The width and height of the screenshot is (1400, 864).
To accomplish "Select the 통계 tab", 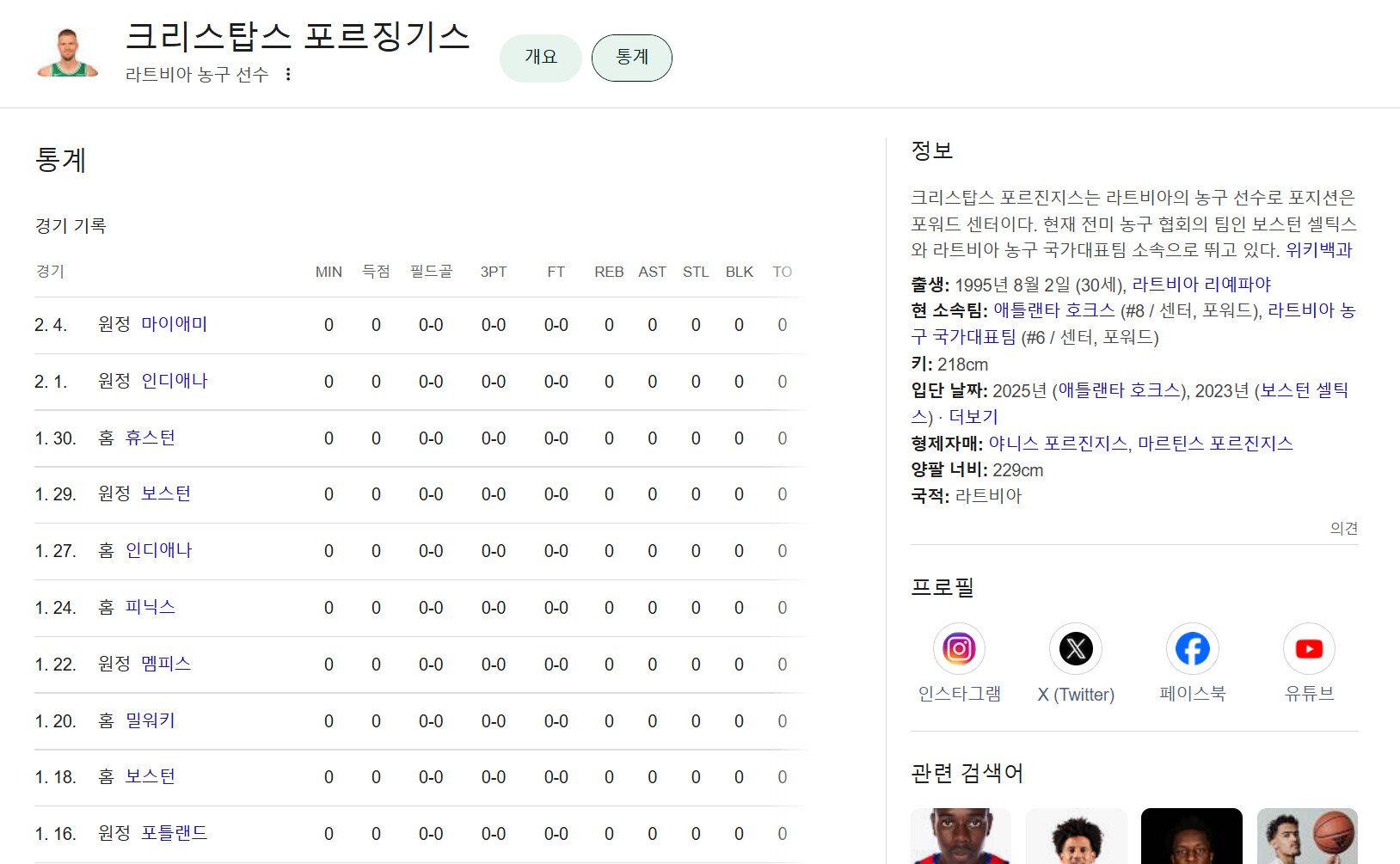I will click(632, 58).
